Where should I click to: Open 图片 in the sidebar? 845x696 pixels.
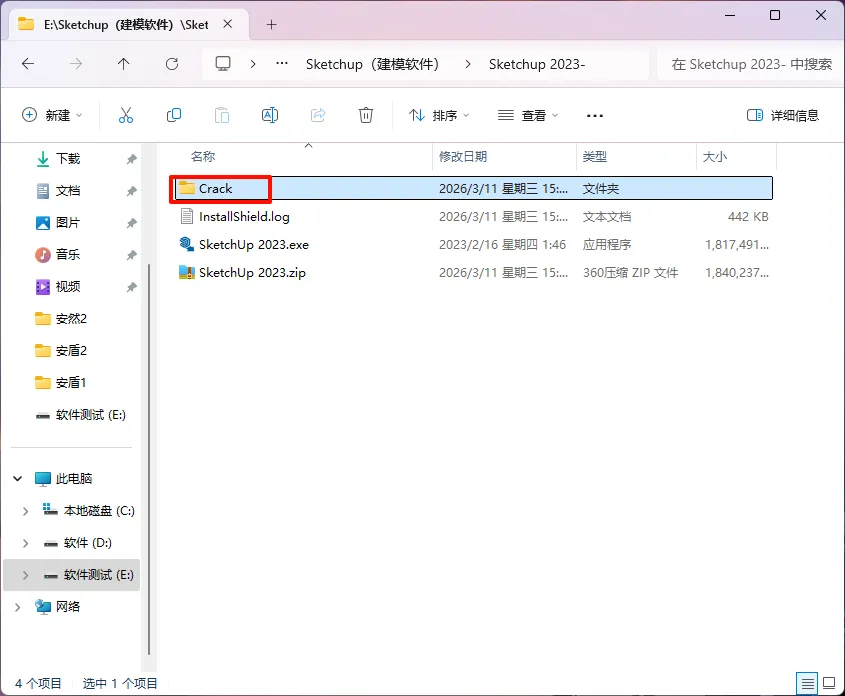pos(68,222)
